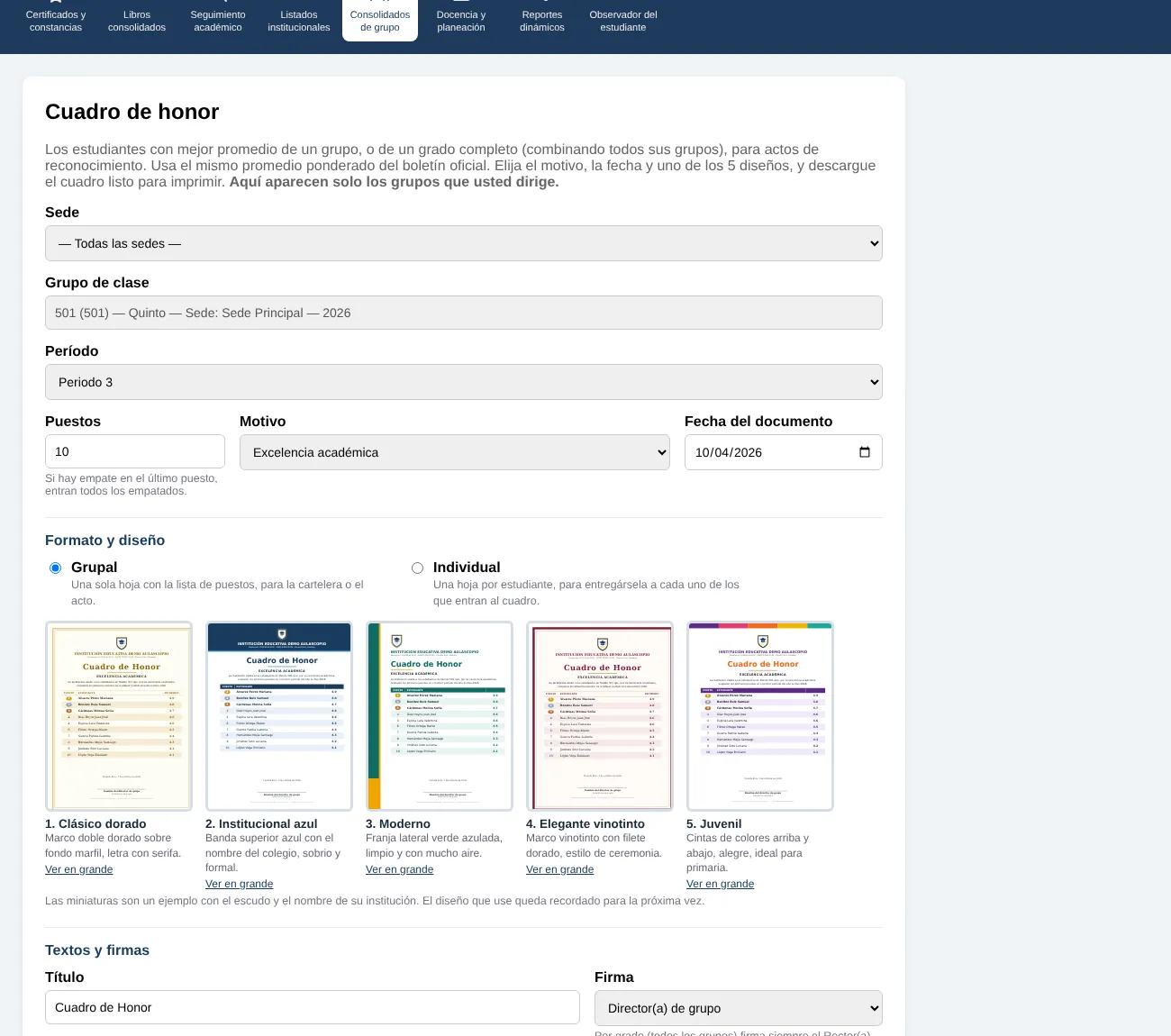Click the '5. Juvenil' label

point(714,823)
